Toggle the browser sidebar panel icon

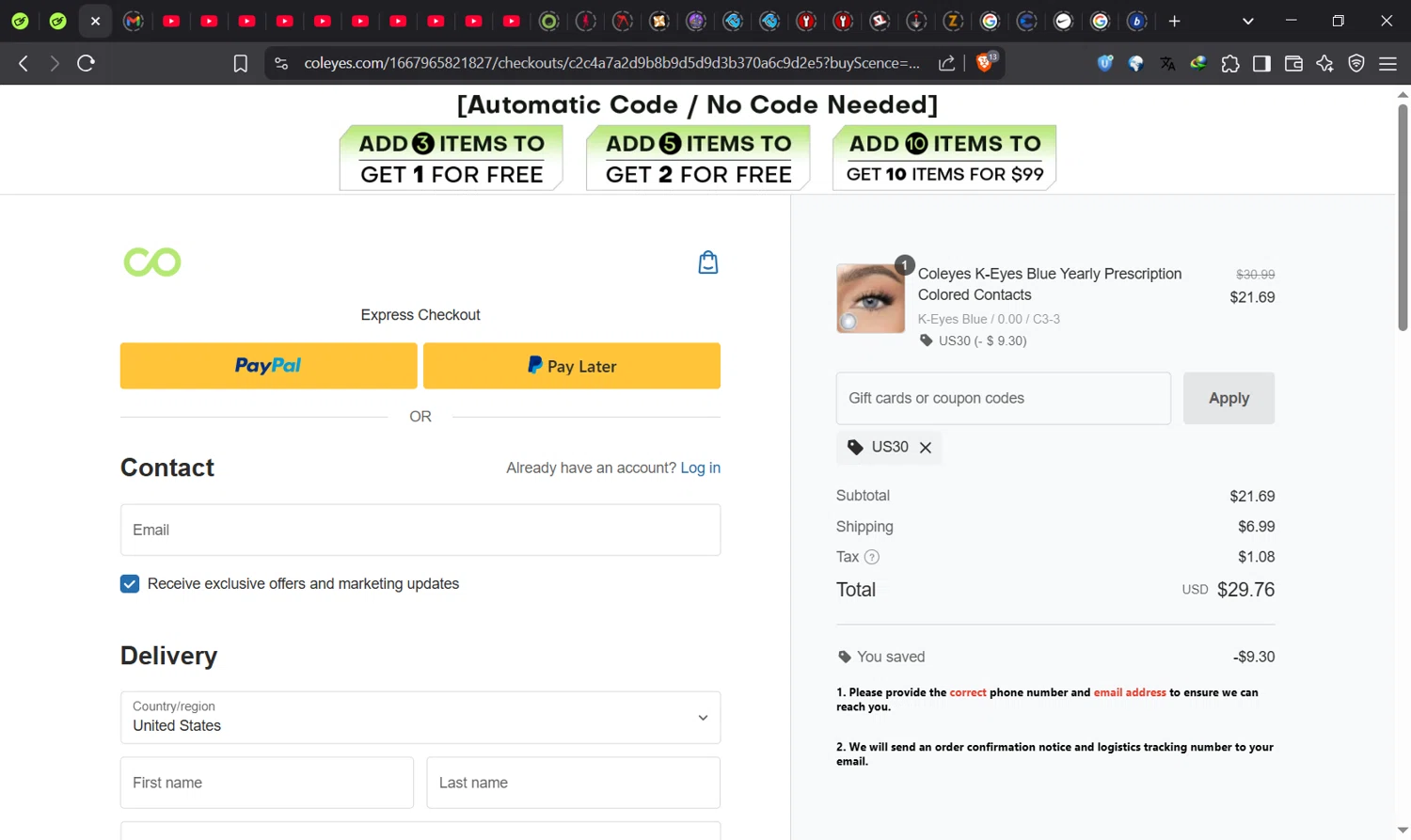[1261, 63]
